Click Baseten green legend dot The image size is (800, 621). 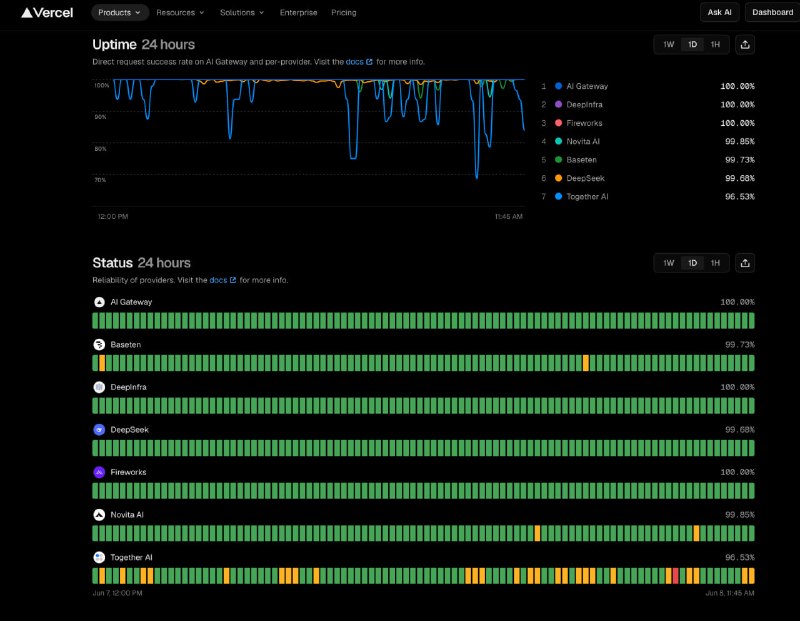(558, 160)
